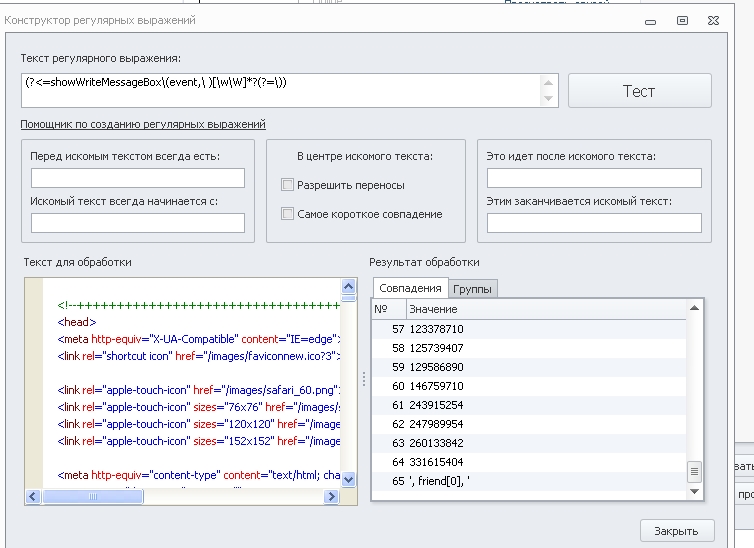The width and height of the screenshot is (754, 548).
Task: Enable the Разрешить переносы checkbox
Action: pos(288,185)
